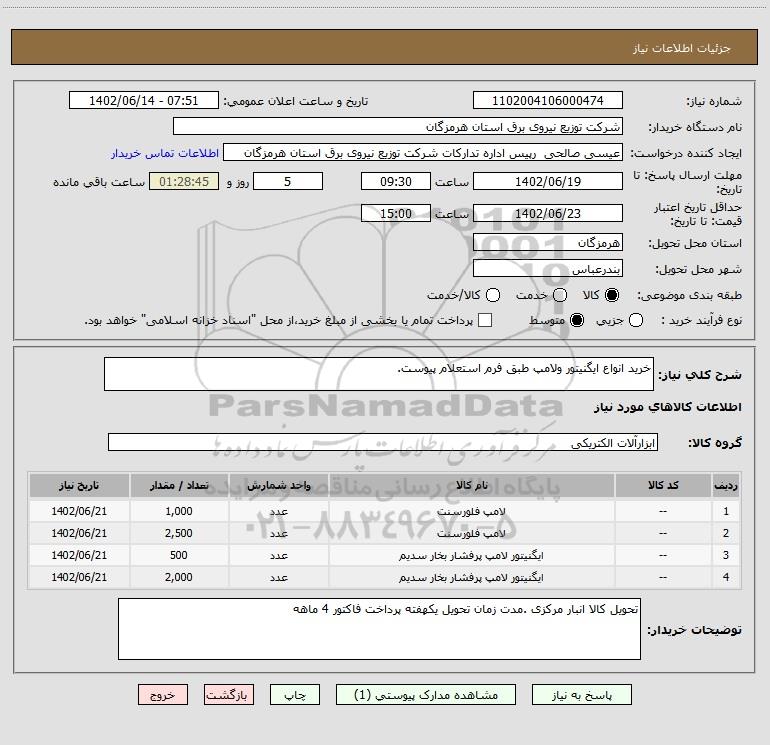This screenshot has height=745, width=770.
Task: Select the خدمت radio button
Action: (x=560, y=295)
